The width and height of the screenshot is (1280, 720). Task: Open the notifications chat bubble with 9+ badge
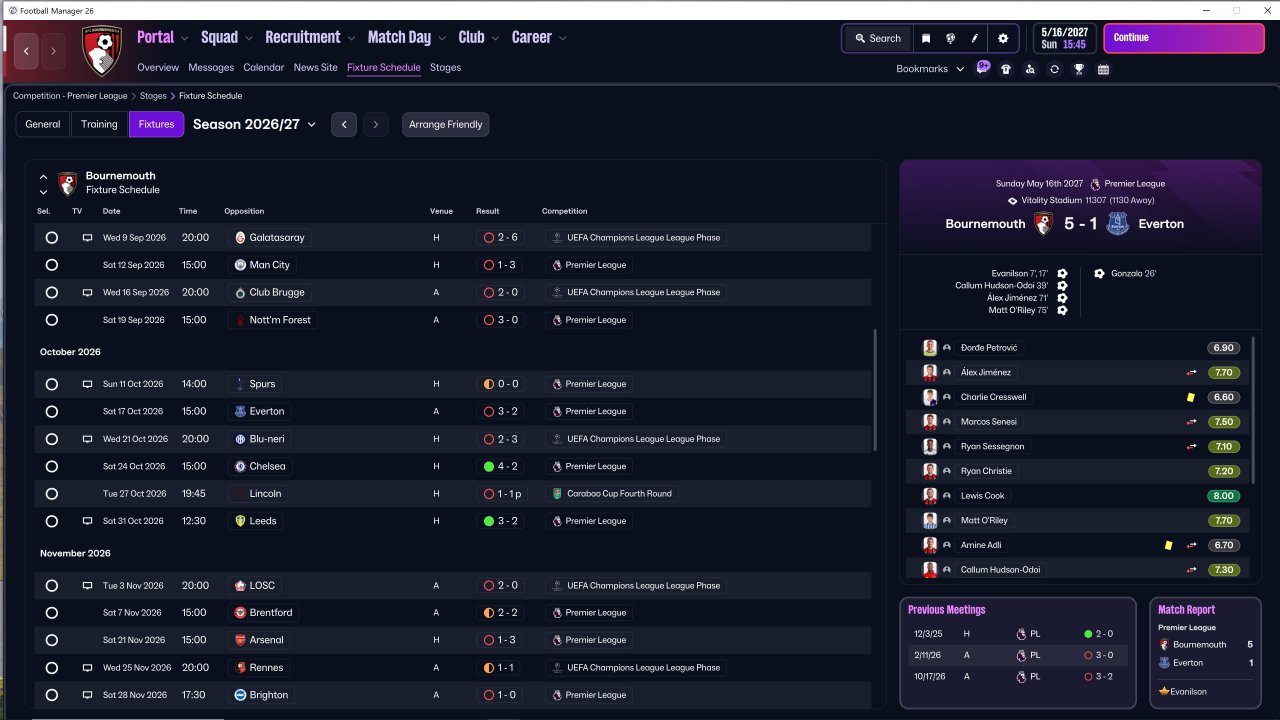pos(983,67)
